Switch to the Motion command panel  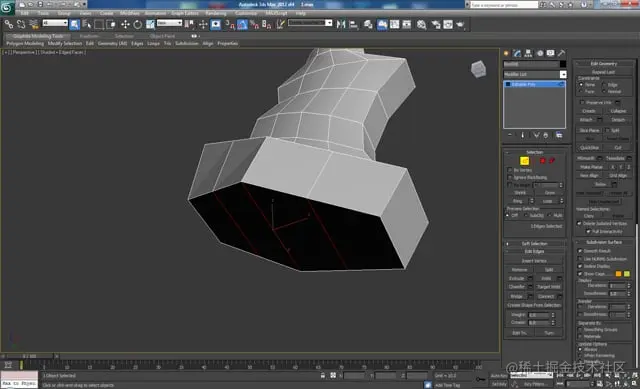[x=540, y=53]
